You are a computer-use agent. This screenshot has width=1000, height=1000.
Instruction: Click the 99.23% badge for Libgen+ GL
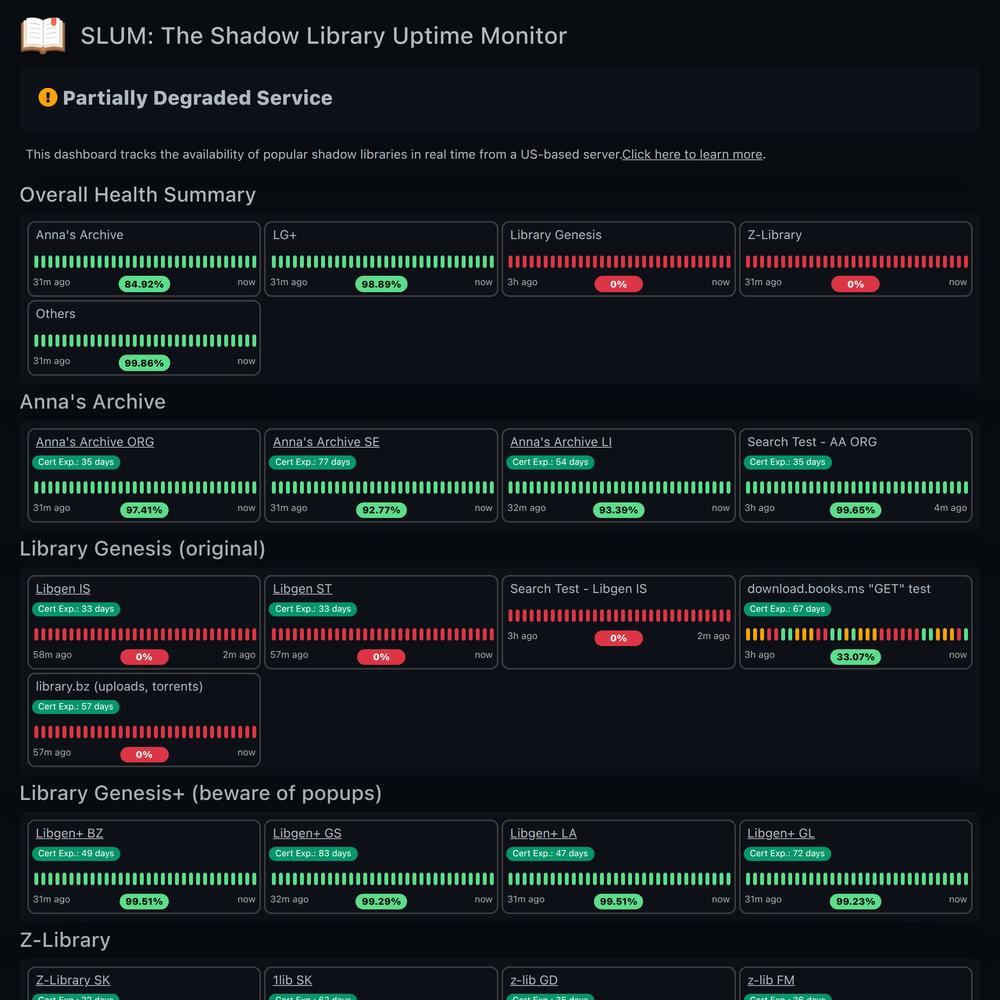[x=855, y=902]
